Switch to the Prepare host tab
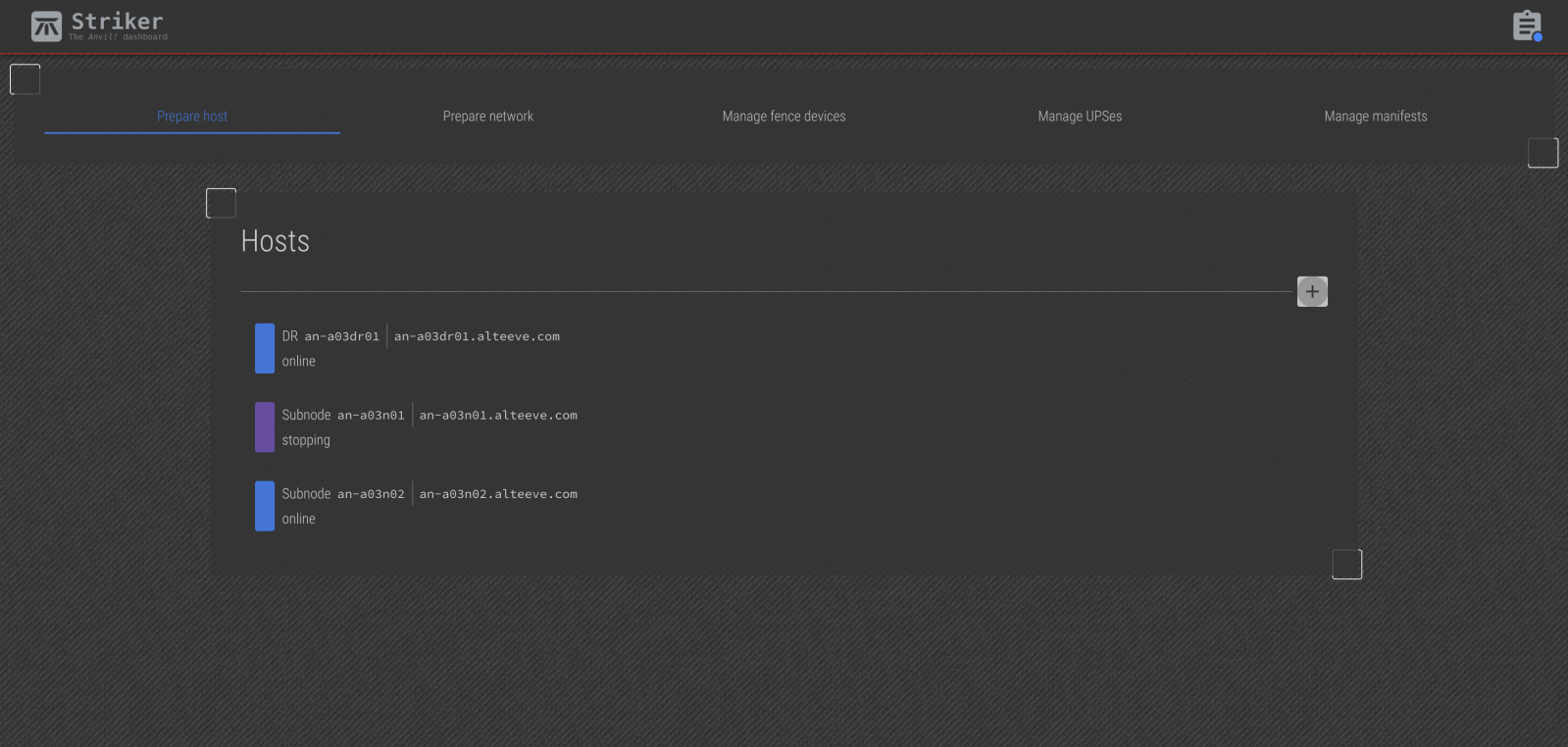The height and width of the screenshot is (747, 1568). click(192, 117)
